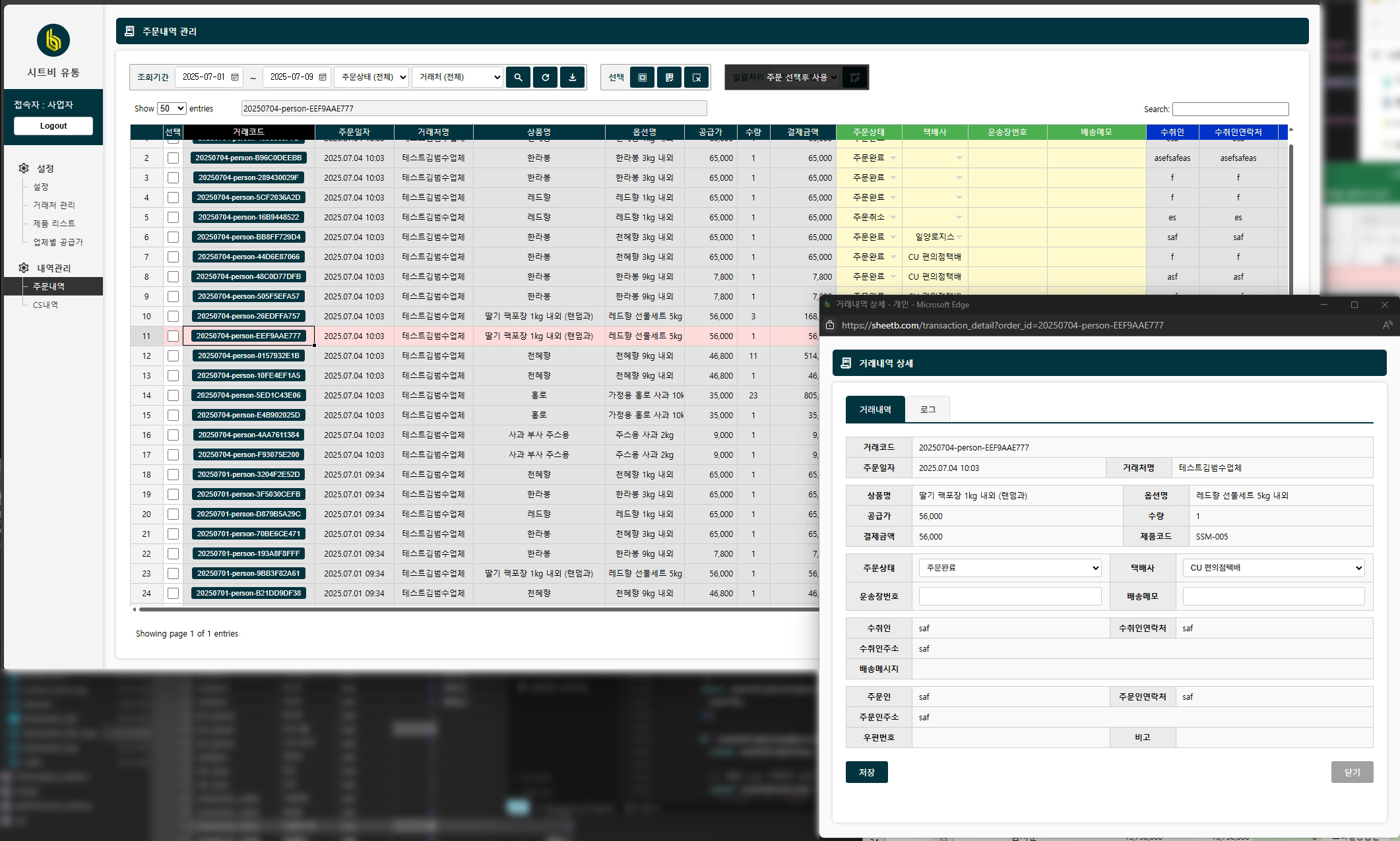
Task: Click the middle list selection icon beside 선택
Action: [x=669, y=77]
